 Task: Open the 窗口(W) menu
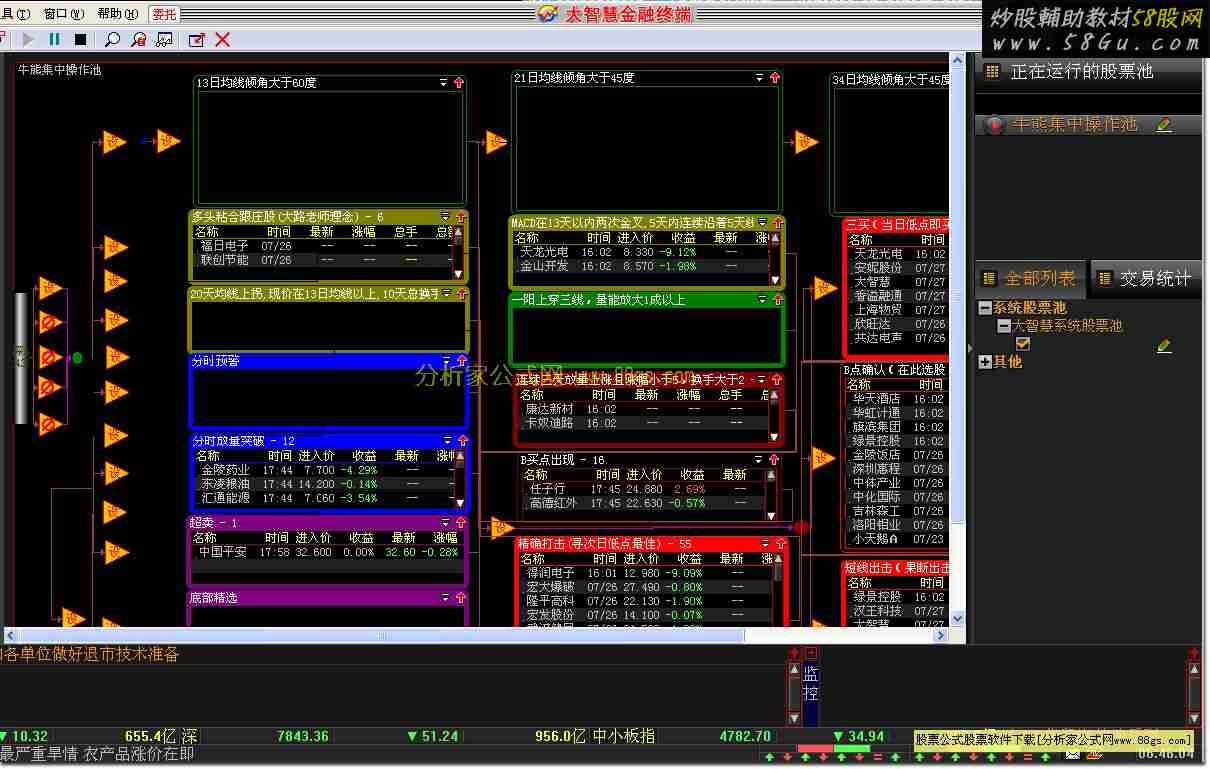(x=62, y=14)
